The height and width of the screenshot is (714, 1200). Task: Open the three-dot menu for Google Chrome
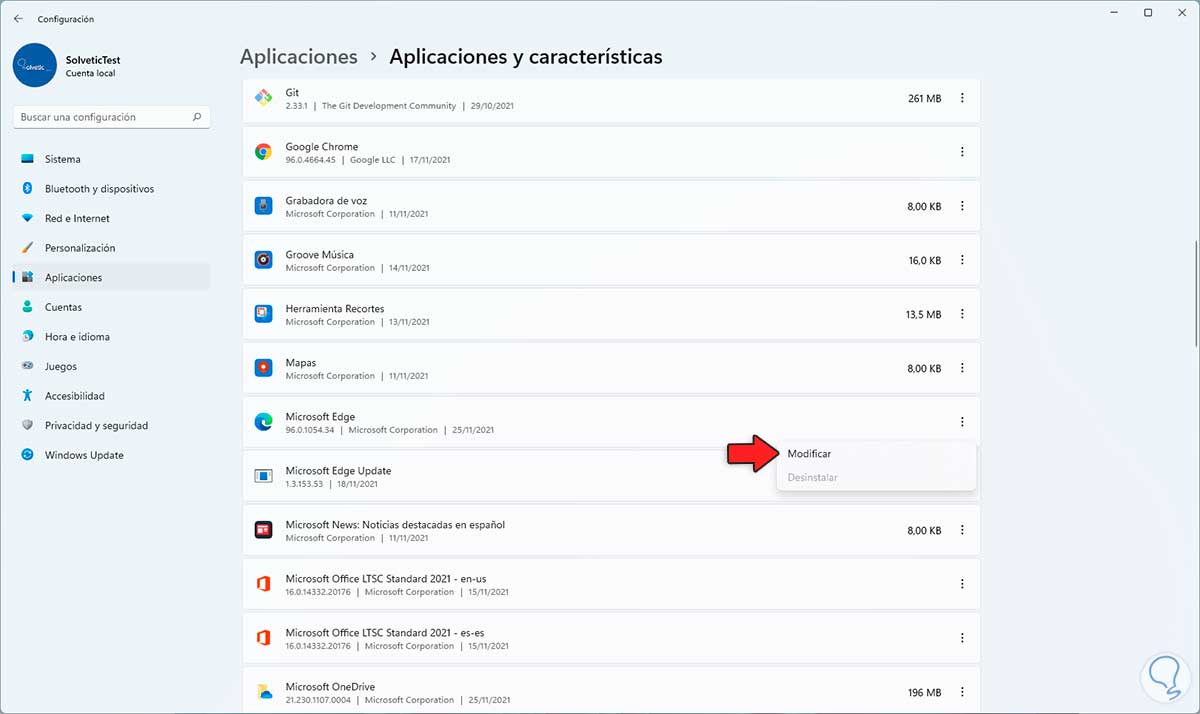click(962, 152)
